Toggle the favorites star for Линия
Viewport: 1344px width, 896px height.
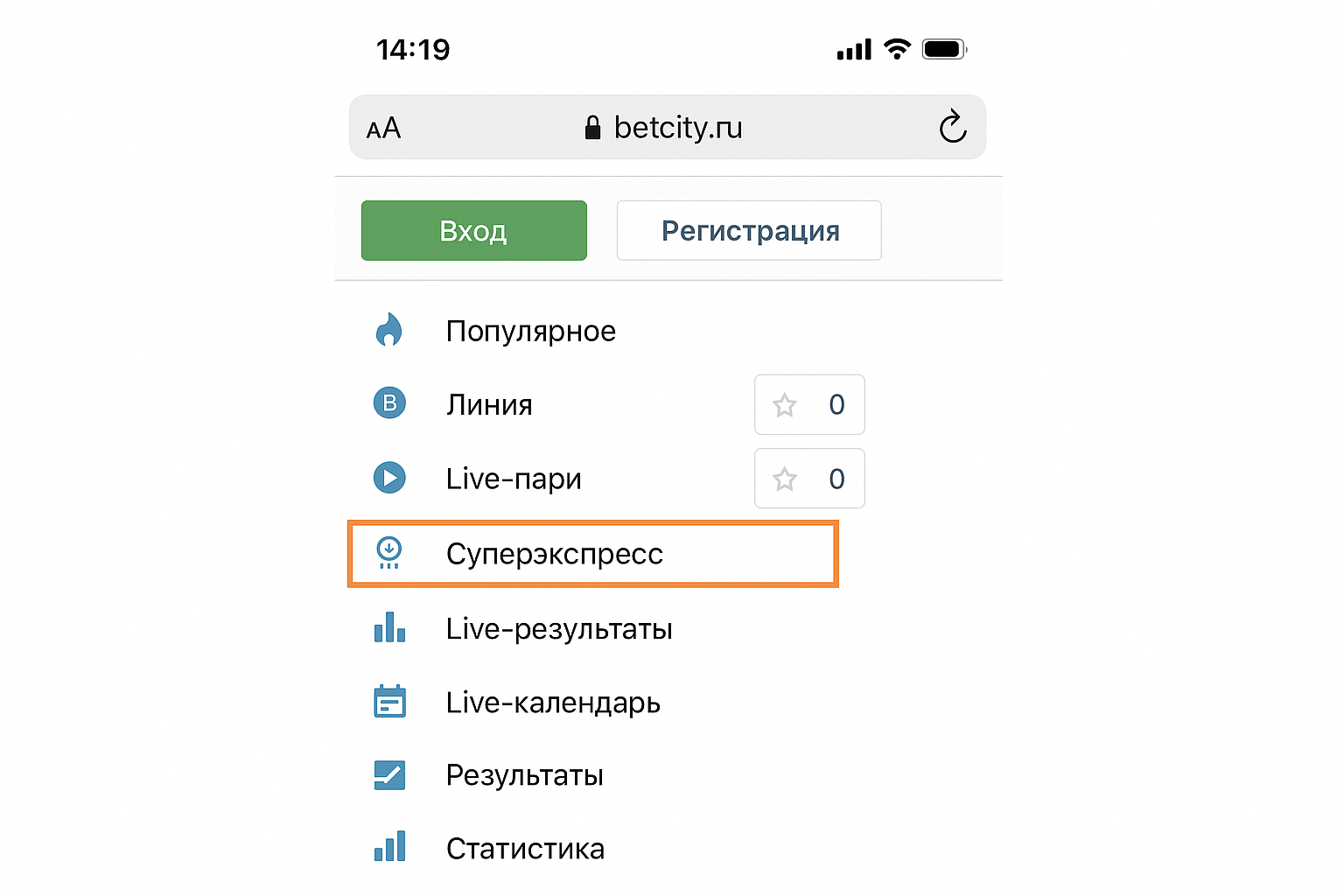(x=785, y=405)
